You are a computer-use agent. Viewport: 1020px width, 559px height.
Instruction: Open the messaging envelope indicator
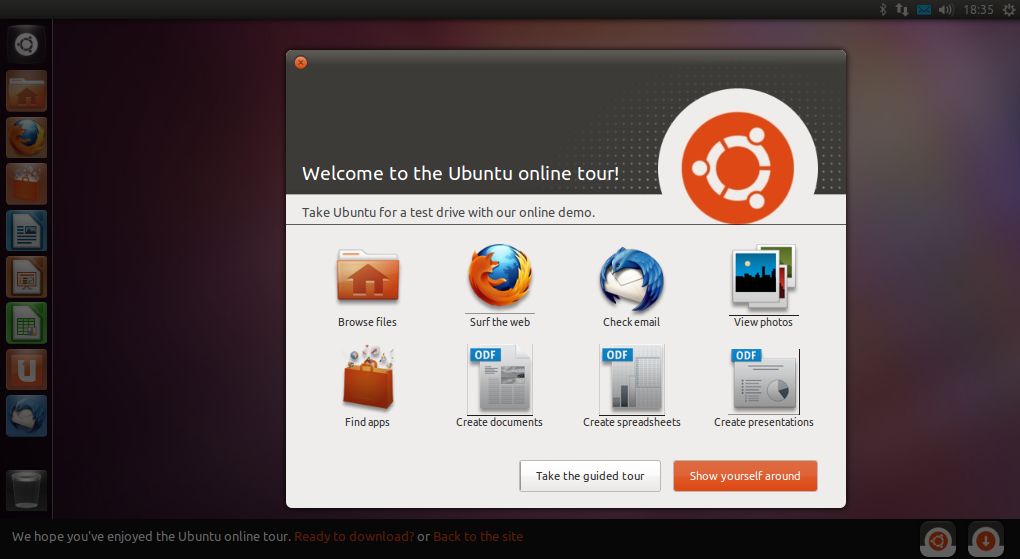point(924,9)
